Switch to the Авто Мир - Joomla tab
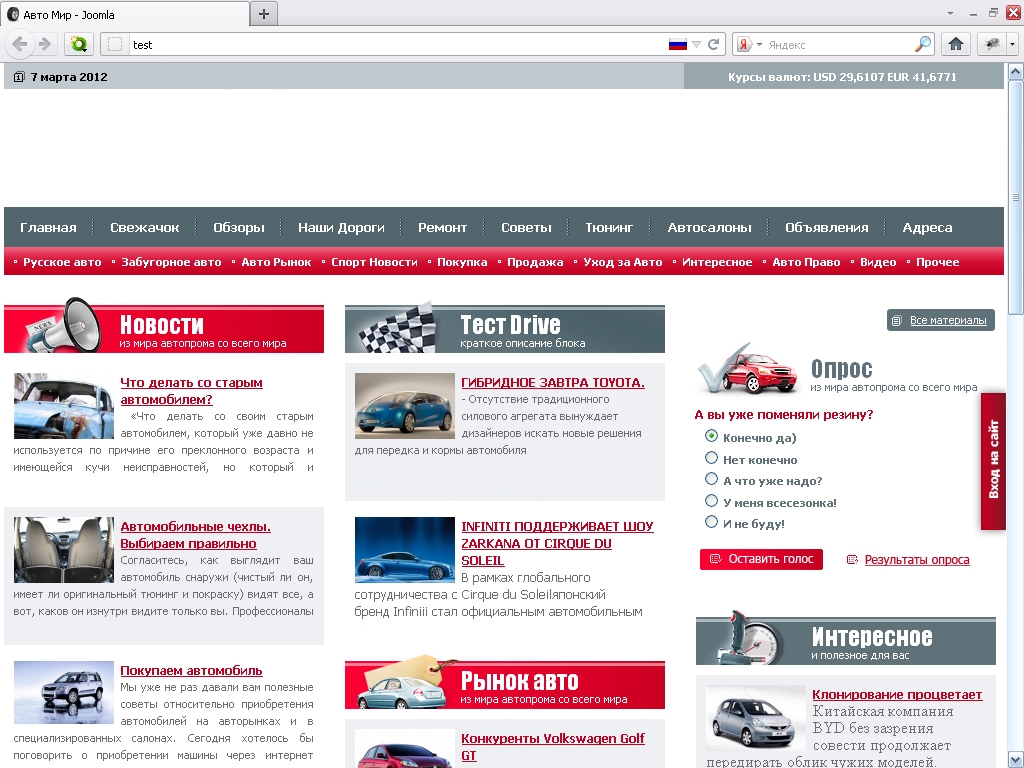Viewport: 1024px width, 768px height. pos(125,14)
